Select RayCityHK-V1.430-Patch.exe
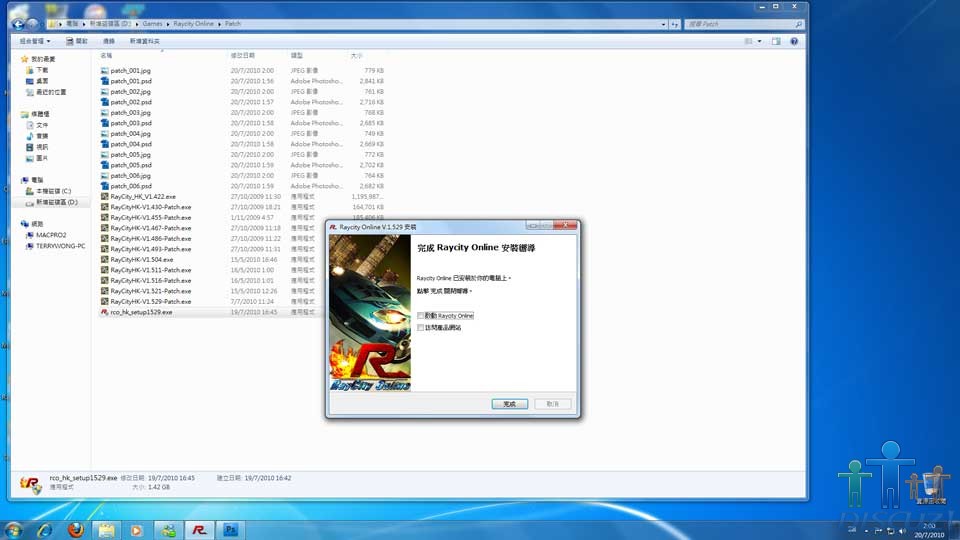The width and height of the screenshot is (960, 540). [x=151, y=207]
